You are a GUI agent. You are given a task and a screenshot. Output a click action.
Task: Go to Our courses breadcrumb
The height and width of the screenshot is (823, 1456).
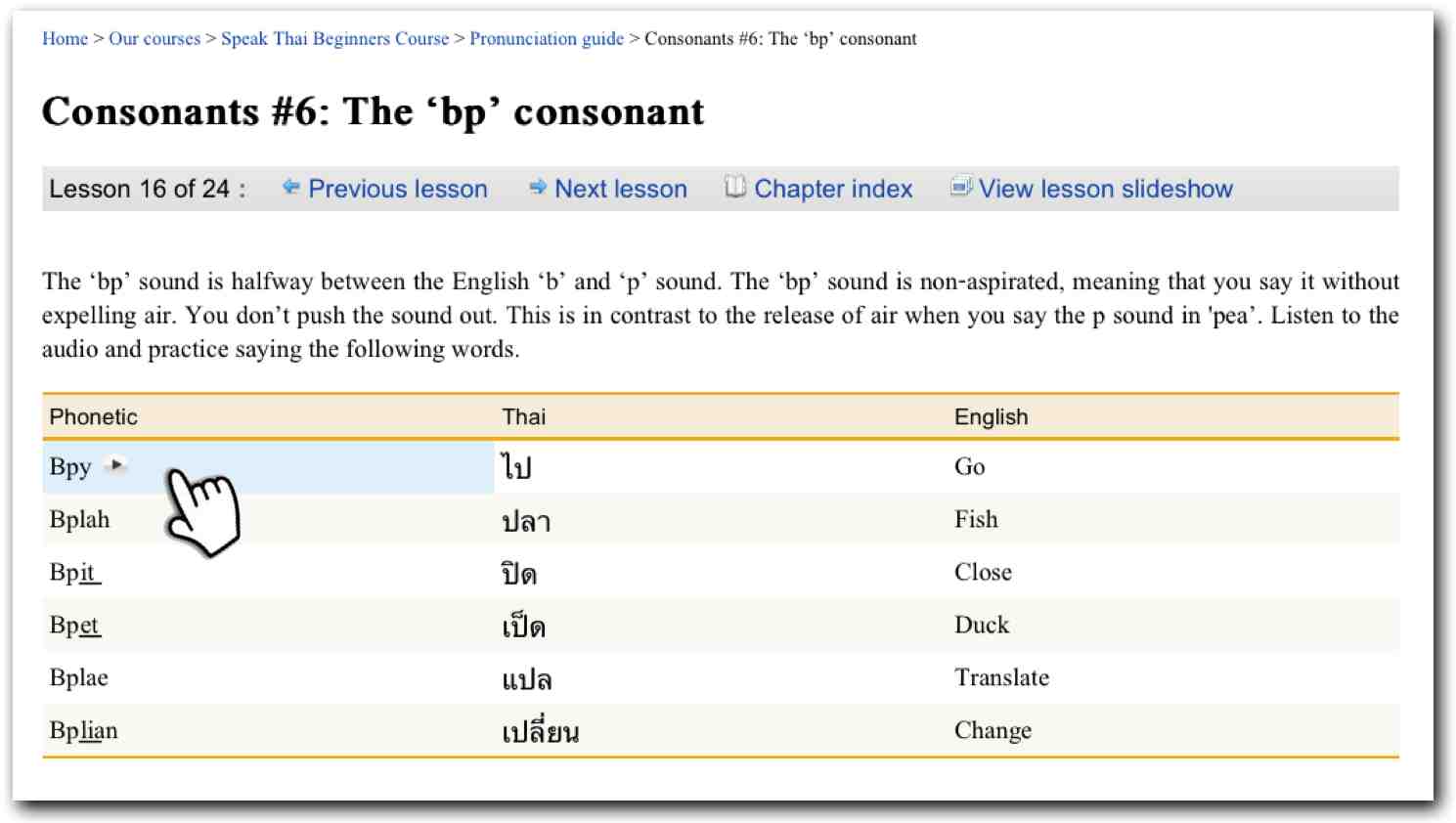click(154, 39)
